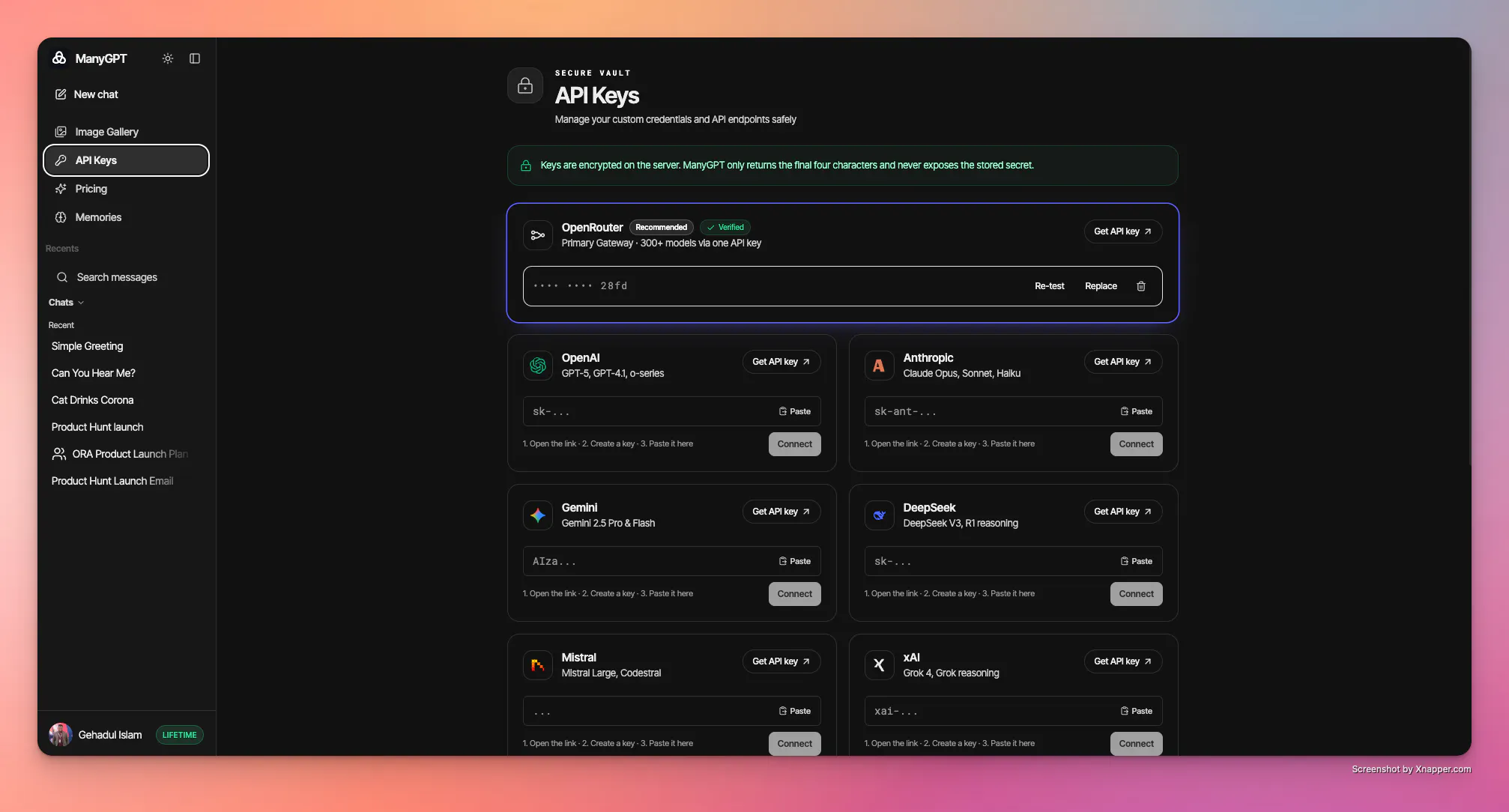
Task: Toggle the light/dark theme sun icon
Action: (x=168, y=58)
